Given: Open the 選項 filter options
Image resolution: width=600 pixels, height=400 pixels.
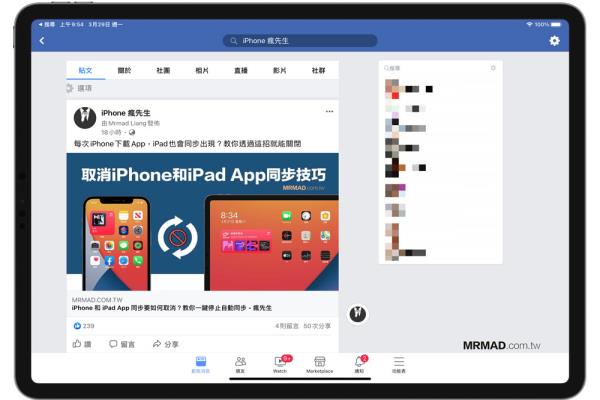Looking at the screenshot, I should [79, 88].
